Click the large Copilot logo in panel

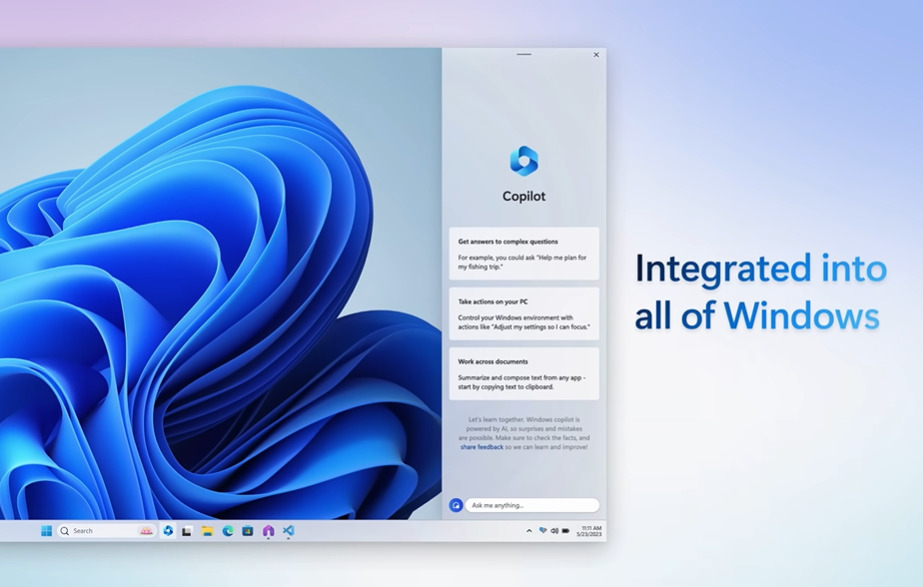[523, 160]
